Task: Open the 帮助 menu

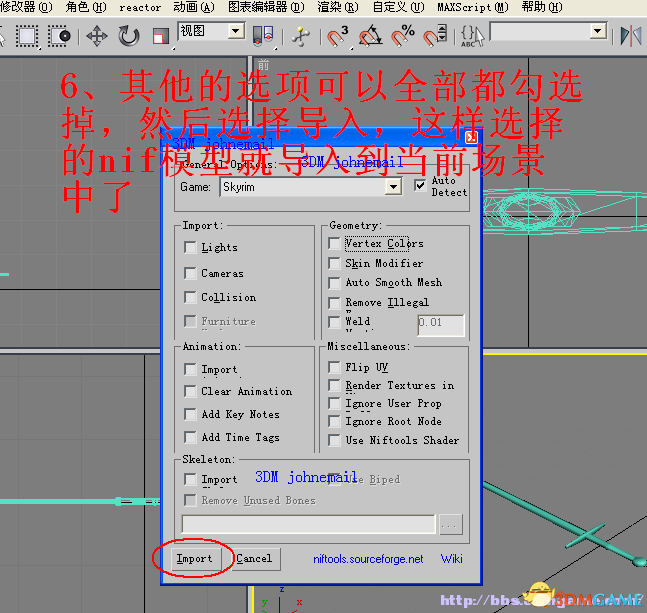Action: coord(542,7)
